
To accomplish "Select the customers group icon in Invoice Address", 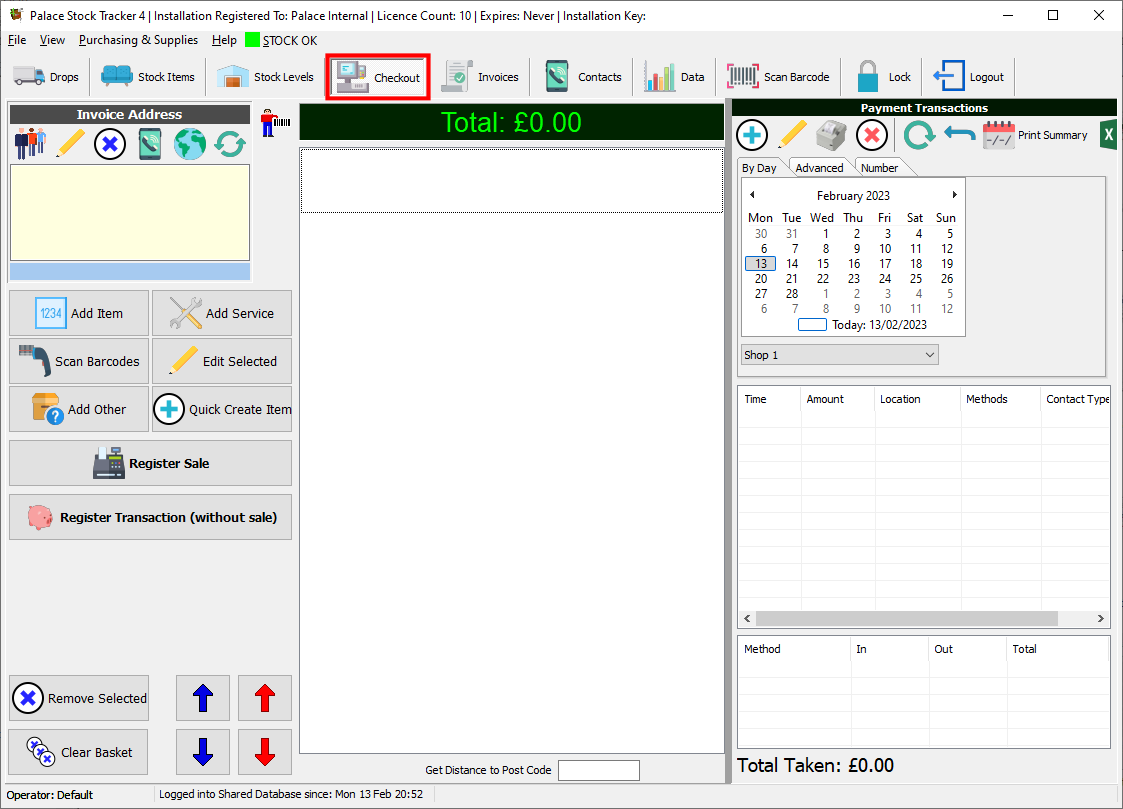I will tap(30, 144).
